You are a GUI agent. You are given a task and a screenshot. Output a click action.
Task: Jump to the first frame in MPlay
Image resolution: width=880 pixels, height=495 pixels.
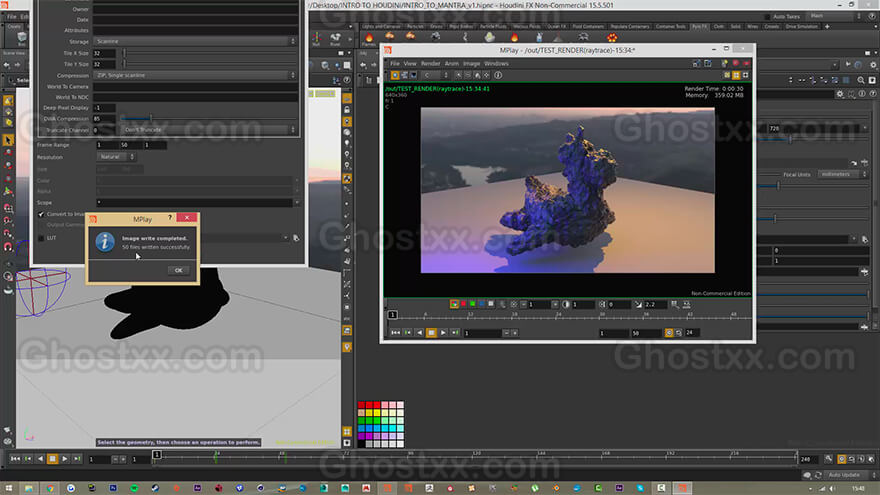pos(395,333)
